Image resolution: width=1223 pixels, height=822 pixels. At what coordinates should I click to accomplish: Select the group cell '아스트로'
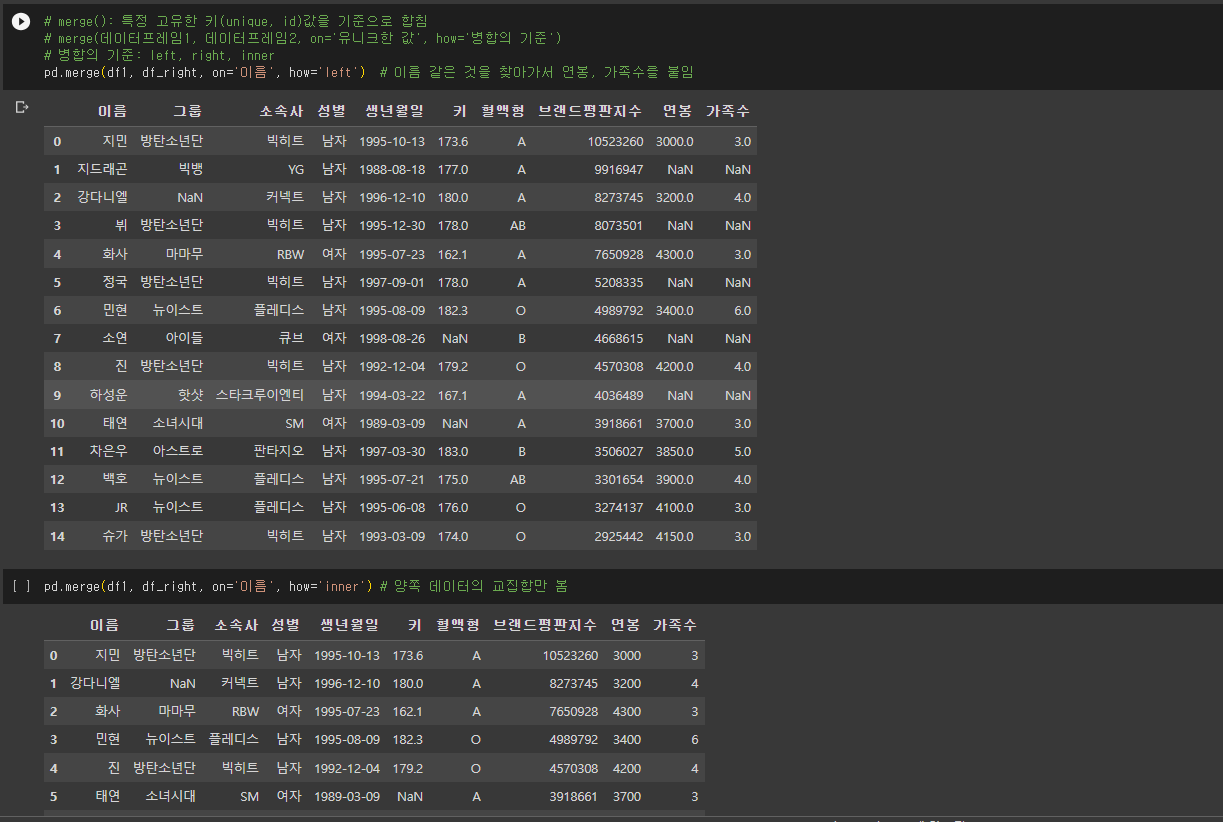(x=178, y=451)
